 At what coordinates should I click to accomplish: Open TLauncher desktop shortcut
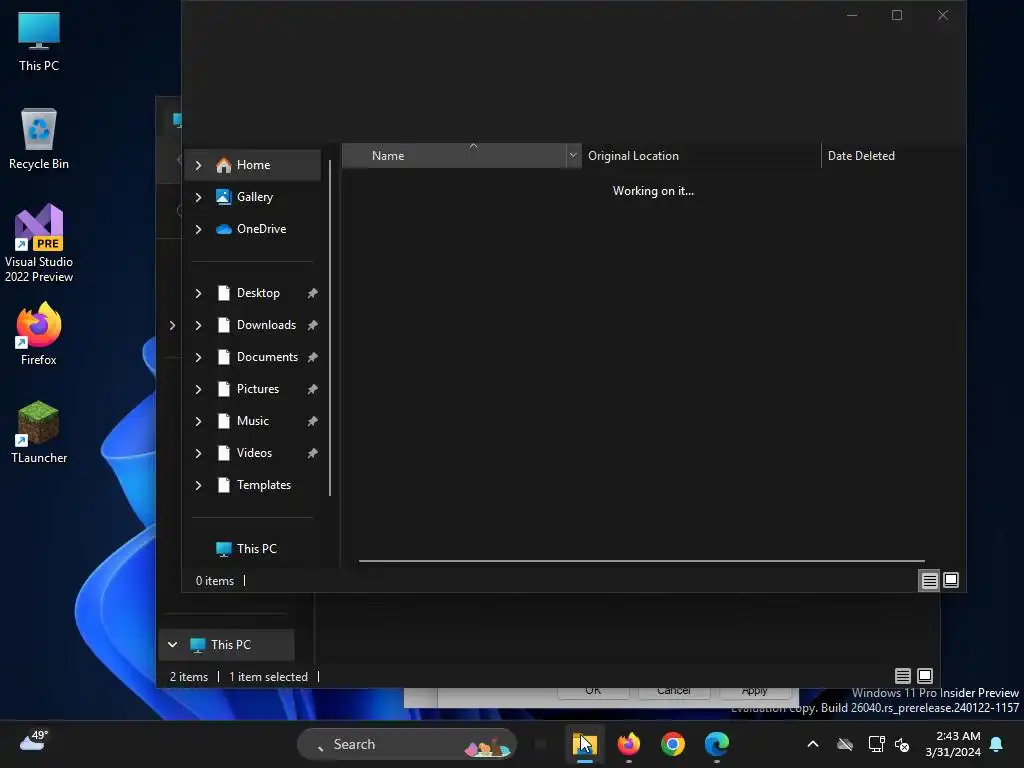tap(39, 432)
